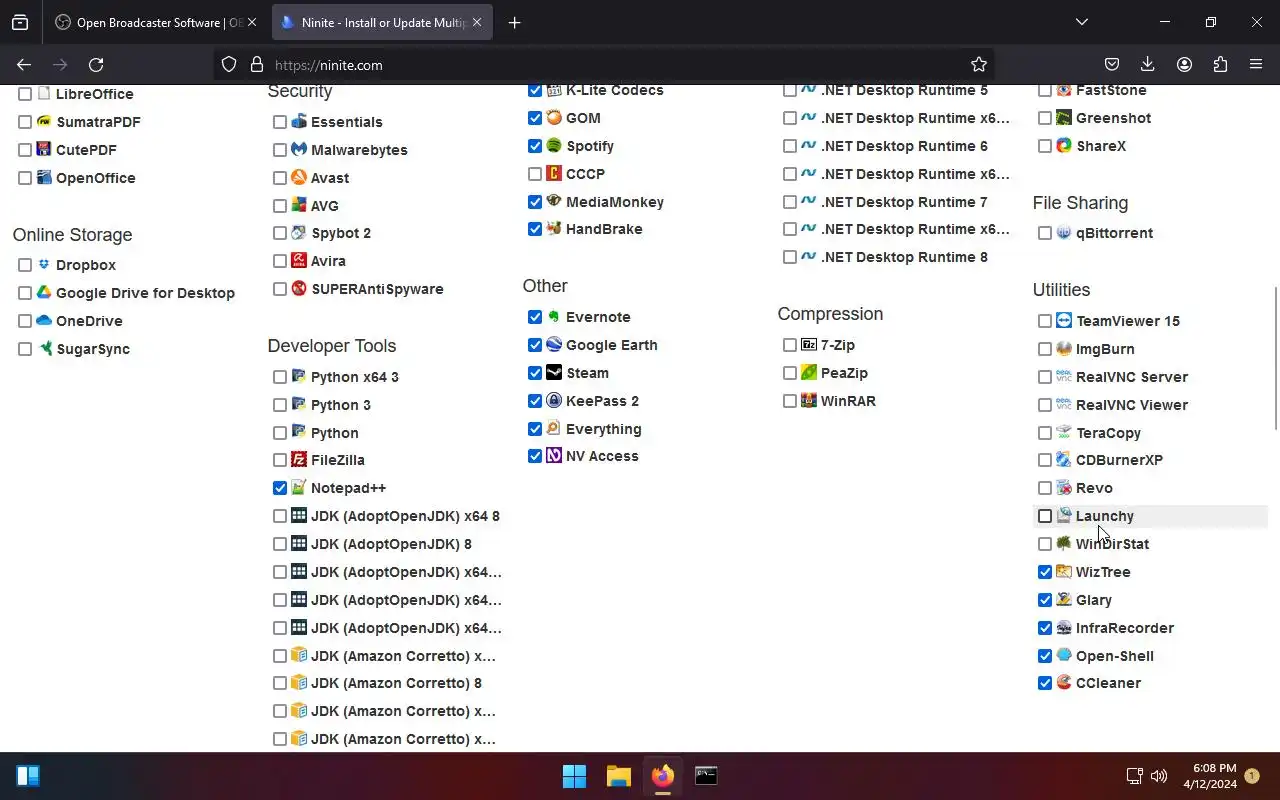Click the .NET Desktop Runtime 8 label

(x=904, y=256)
